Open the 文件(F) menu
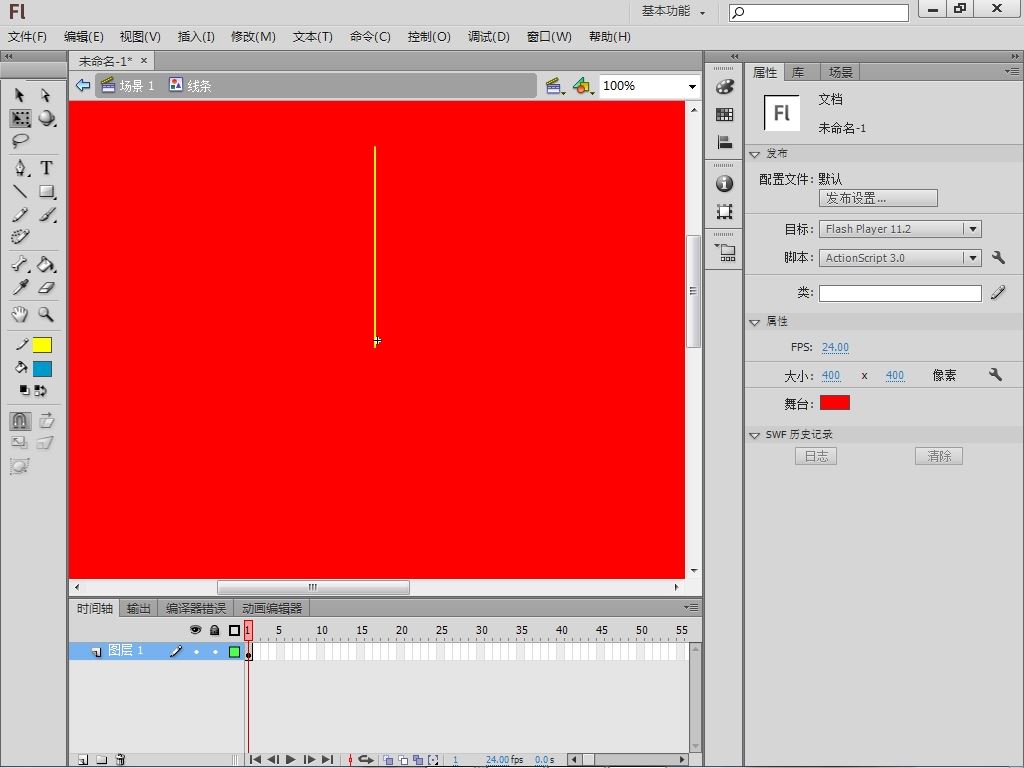Viewport: 1024px width, 768px height. [x=27, y=37]
